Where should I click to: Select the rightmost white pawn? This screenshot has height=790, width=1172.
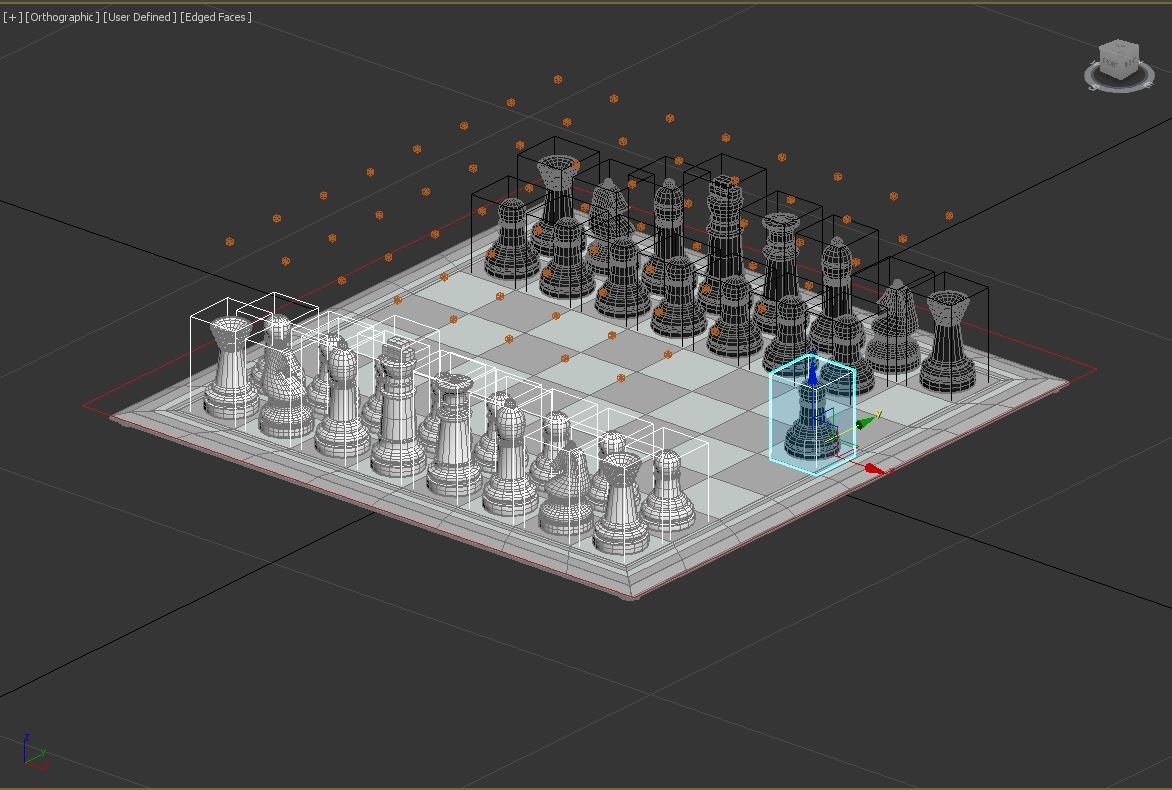pyautogui.click(x=668, y=492)
